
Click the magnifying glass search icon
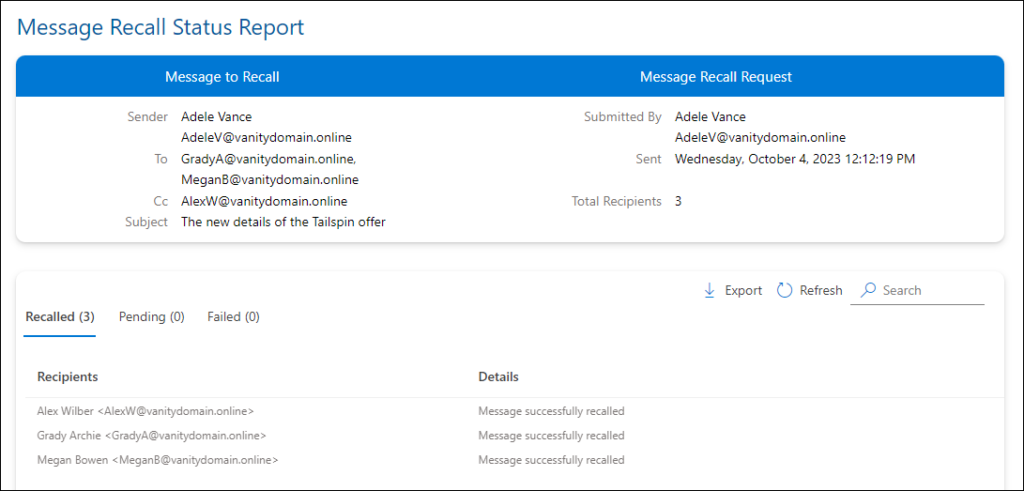pyautogui.click(x=868, y=290)
